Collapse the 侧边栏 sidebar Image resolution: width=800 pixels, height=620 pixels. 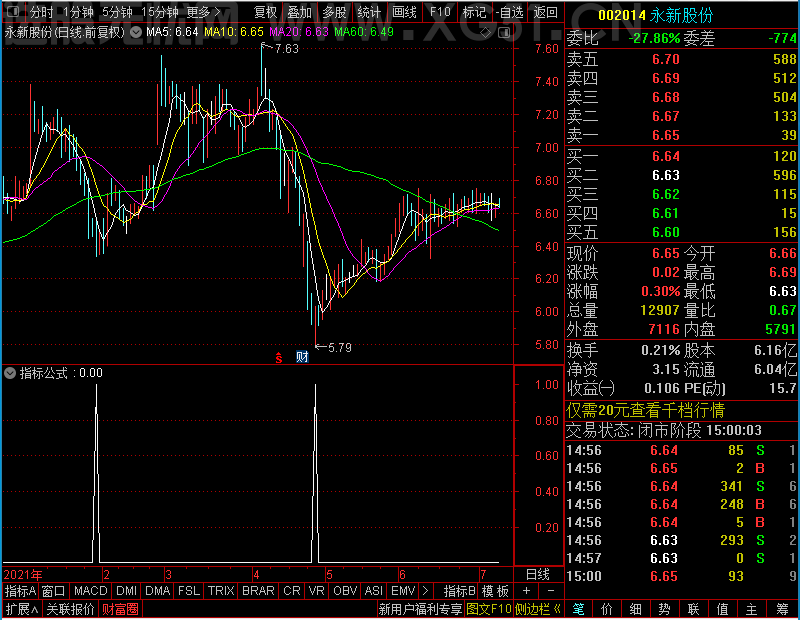point(538,609)
